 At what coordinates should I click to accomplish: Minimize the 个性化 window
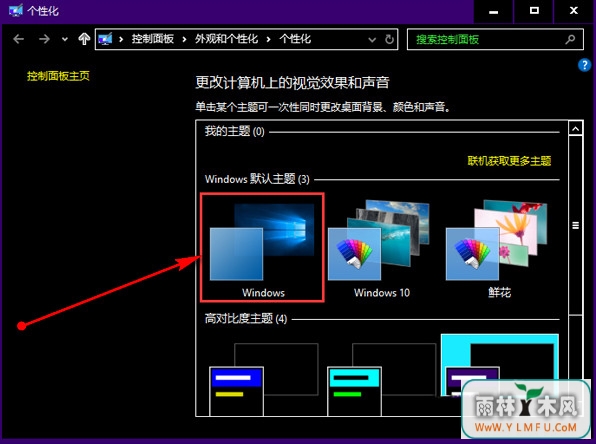493,11
